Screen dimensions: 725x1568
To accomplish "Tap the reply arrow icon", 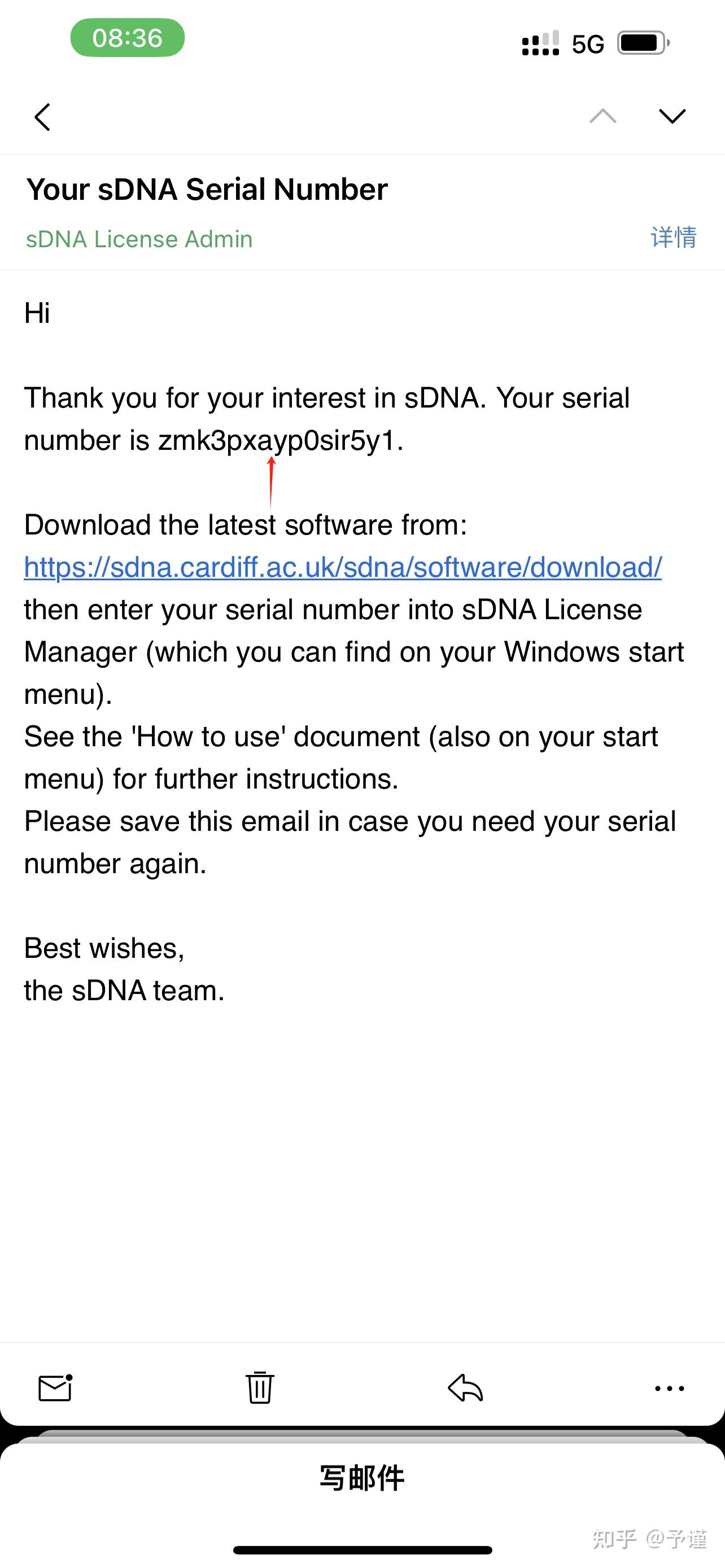I will click(x=465, y=1388).
